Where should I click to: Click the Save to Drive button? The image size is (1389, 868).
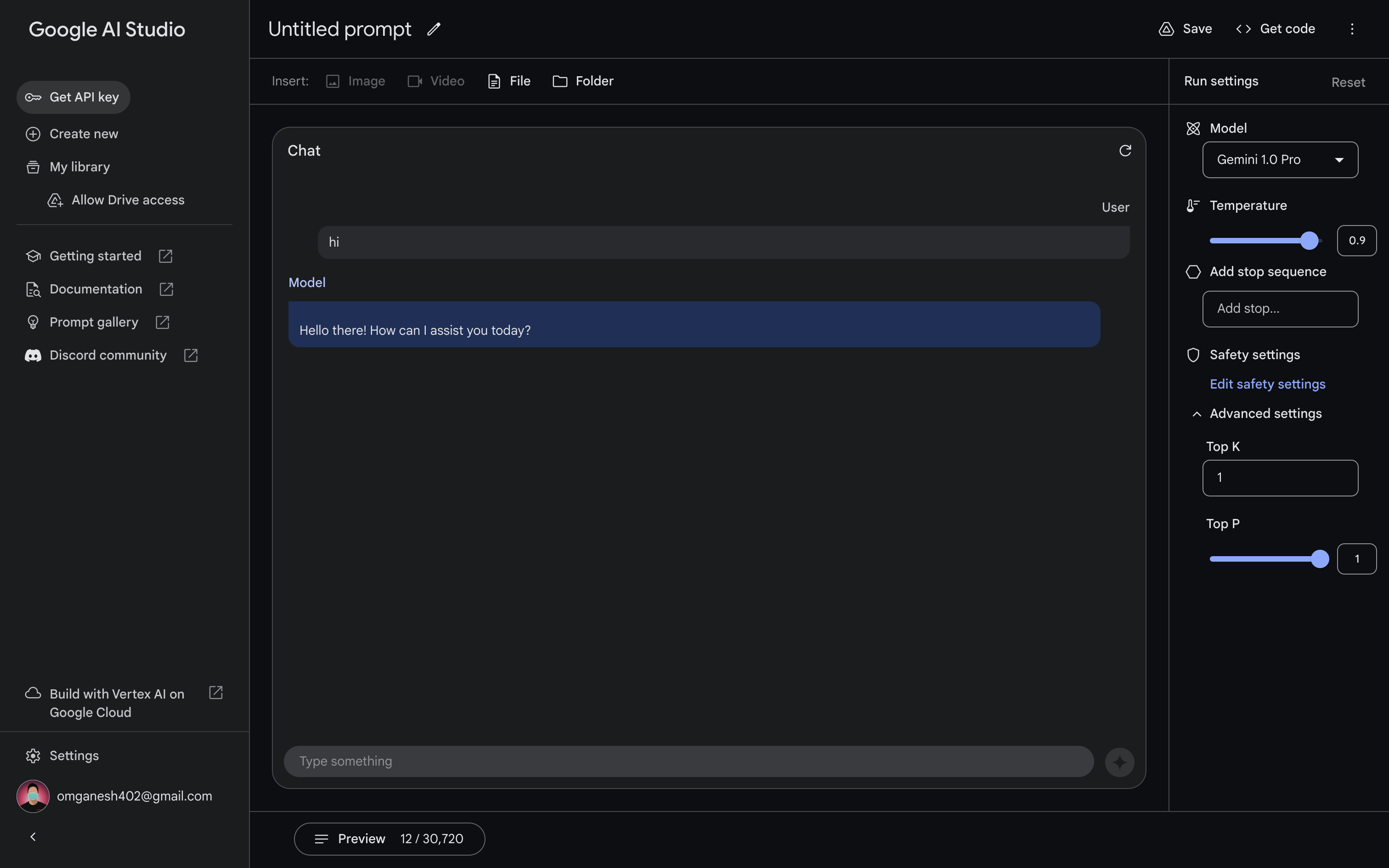pos(1185,28)
